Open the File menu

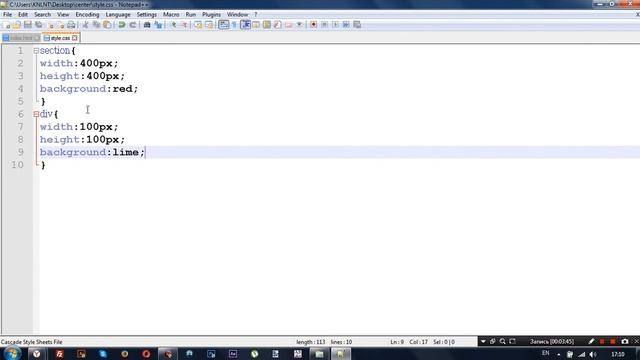coord(7,15)
